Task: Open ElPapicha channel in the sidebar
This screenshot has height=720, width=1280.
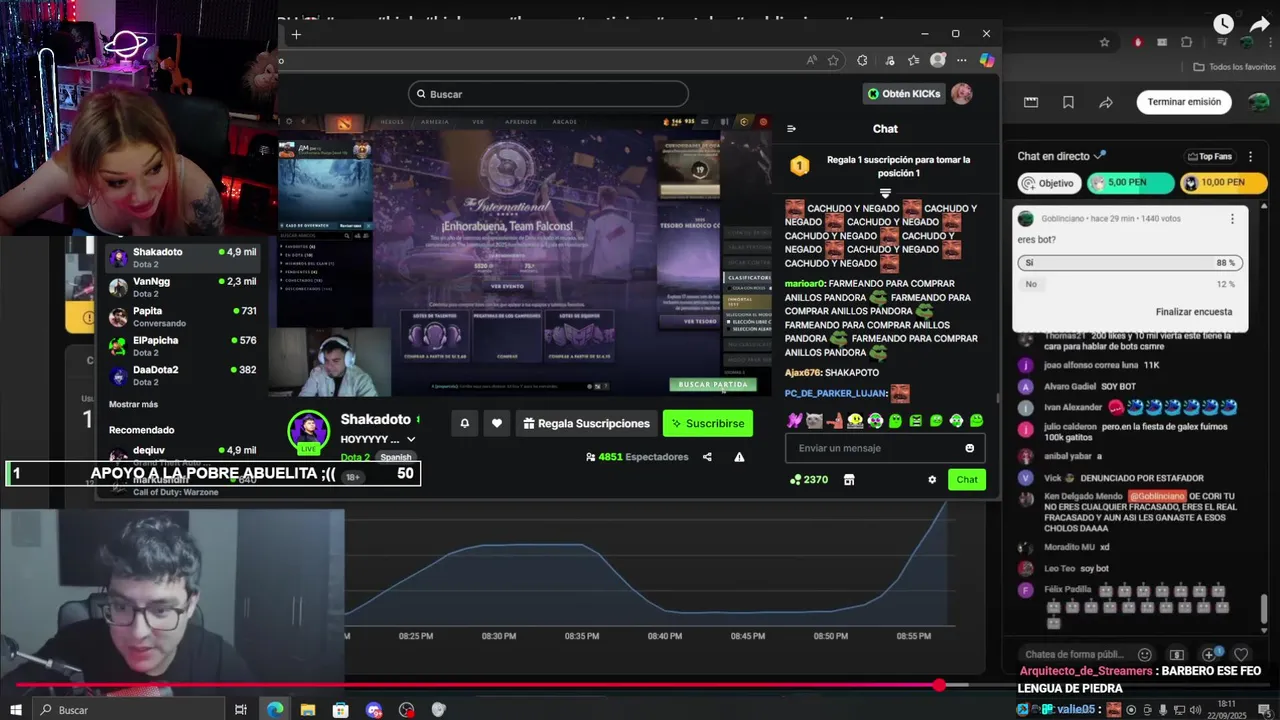Action: tap(183, 346)
